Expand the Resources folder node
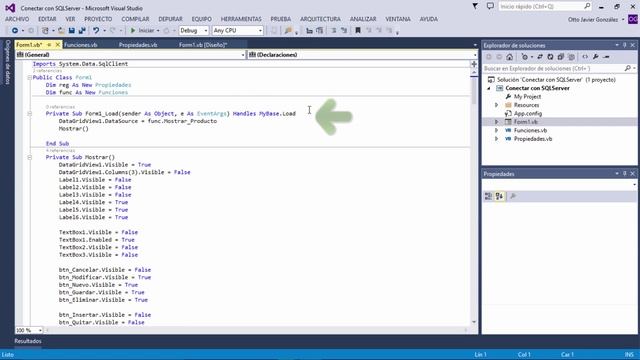This screenshot has width=640, height=360. tap(497, 105)
